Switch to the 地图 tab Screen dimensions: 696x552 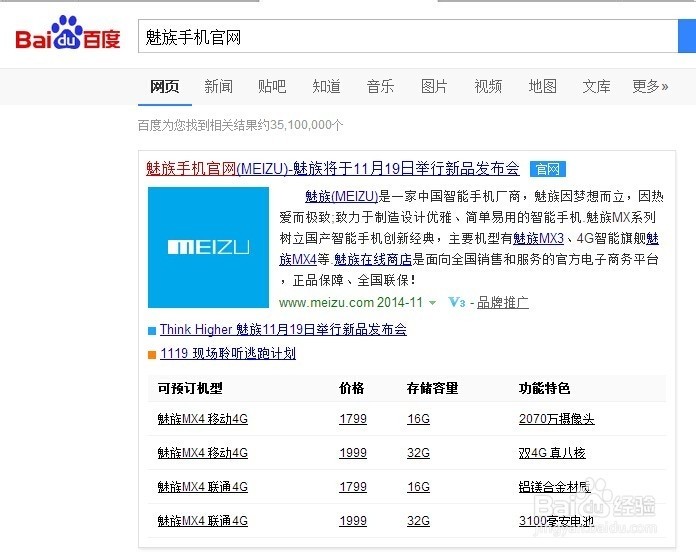pos(542,86)
